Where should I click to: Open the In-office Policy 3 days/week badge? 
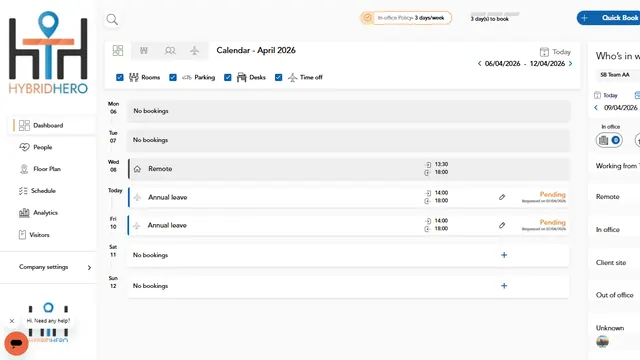406,18
